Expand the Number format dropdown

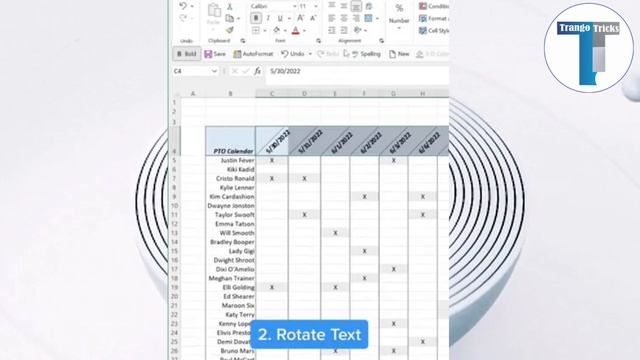point(399,29)
